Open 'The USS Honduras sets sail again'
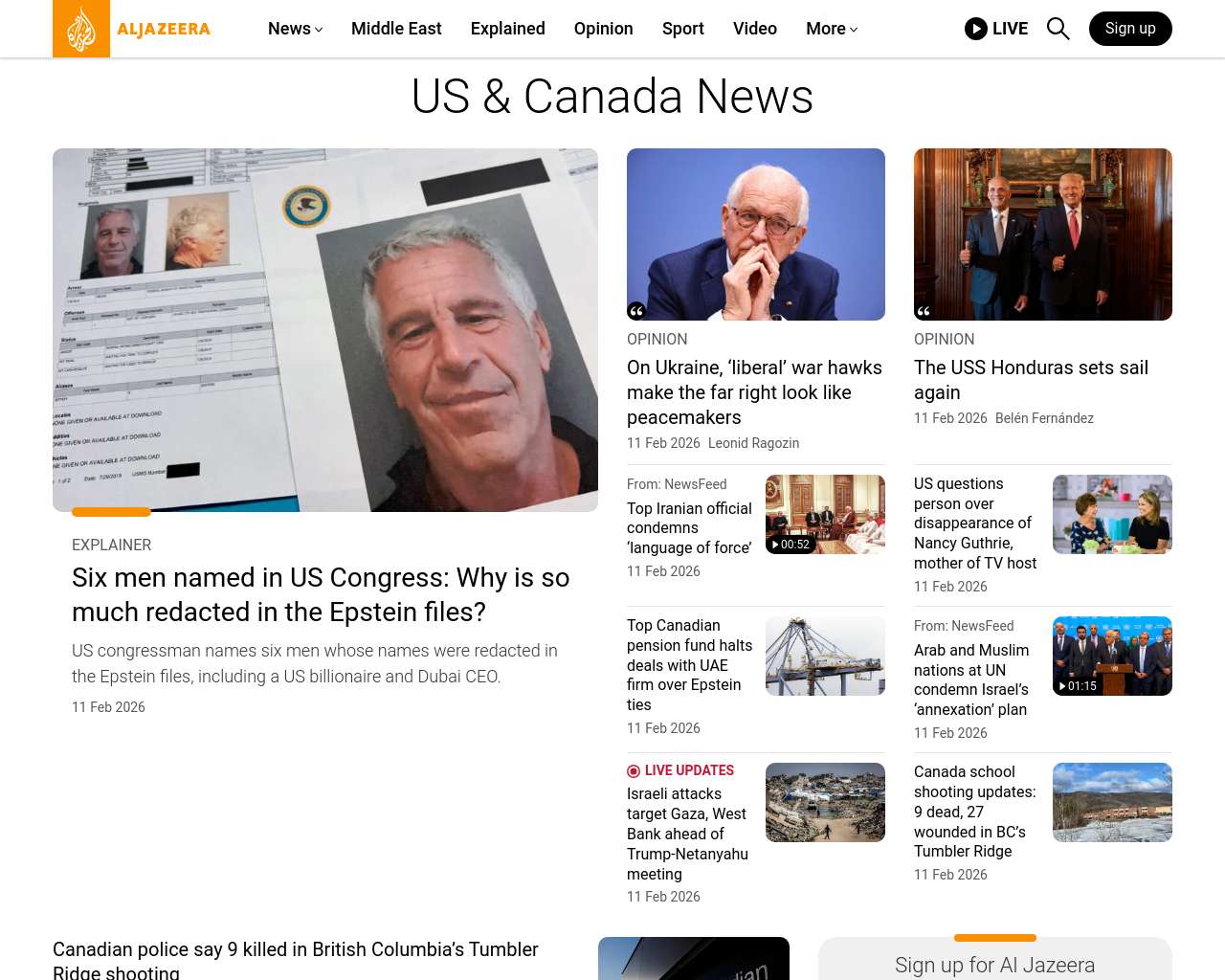The width and height of the screenshot is (1225, 980). (1031, 380)
